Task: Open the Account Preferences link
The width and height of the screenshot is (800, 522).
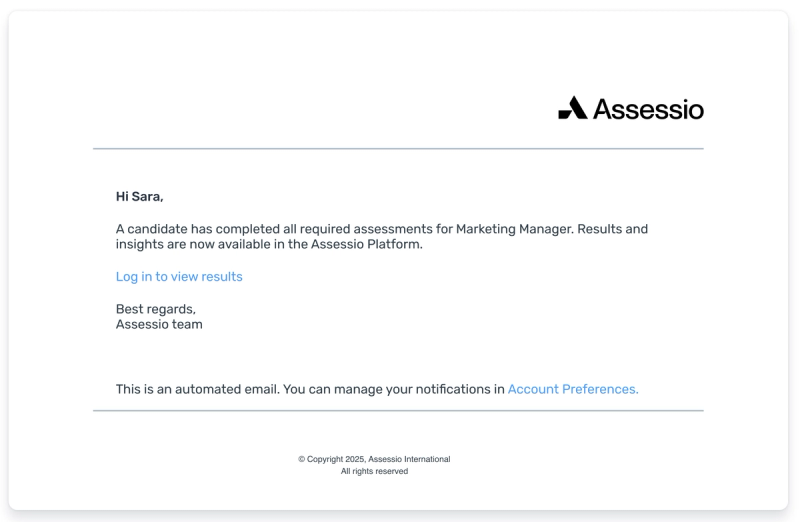Action: [x=573, y=389]
